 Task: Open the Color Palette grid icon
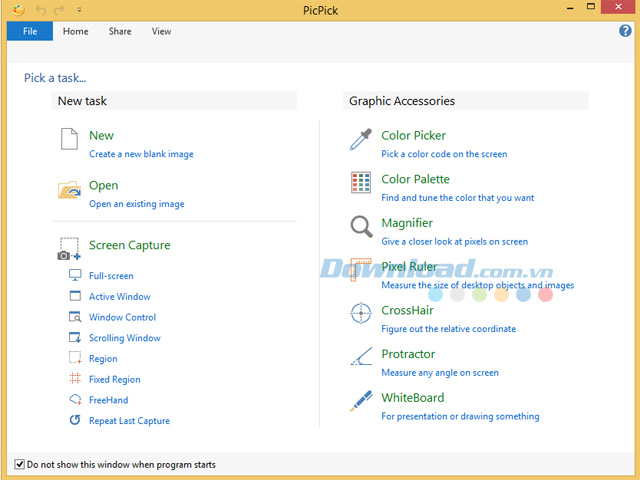360,183
